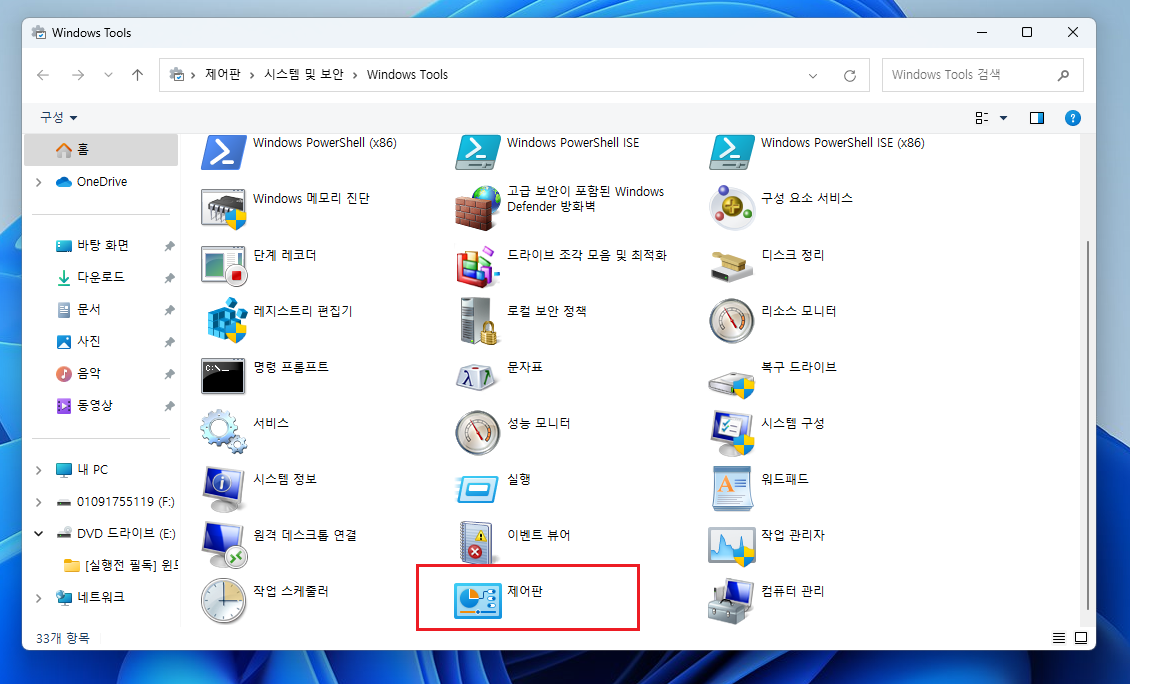Open the 이벤트 뷰어 icon
1152x684 pixels.
pyautogui.click(x=478, y=544)
